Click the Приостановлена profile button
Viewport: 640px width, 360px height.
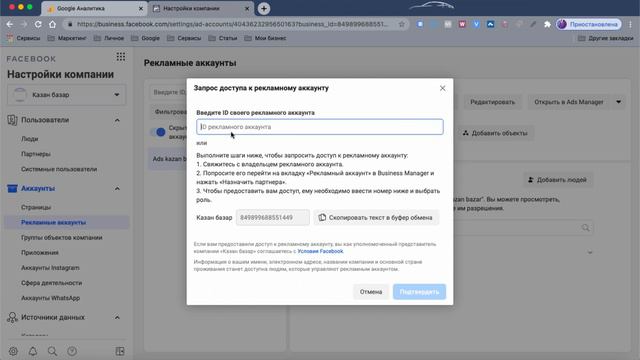tap(589, 24)
